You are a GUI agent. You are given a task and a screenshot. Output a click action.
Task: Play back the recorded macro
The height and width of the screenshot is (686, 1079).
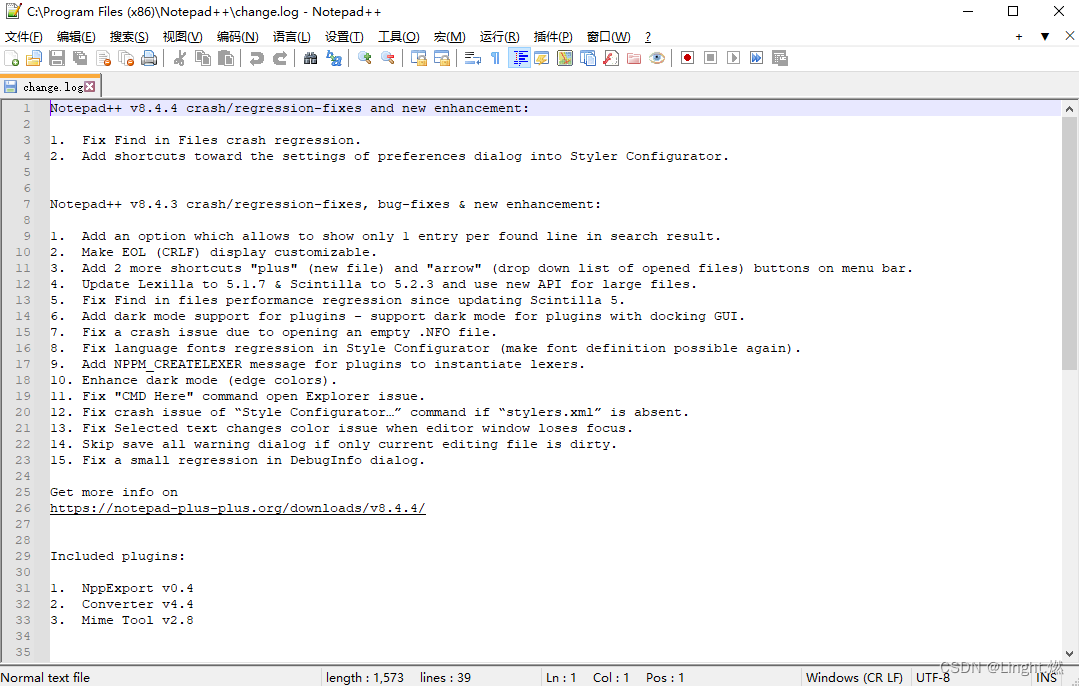734,58
